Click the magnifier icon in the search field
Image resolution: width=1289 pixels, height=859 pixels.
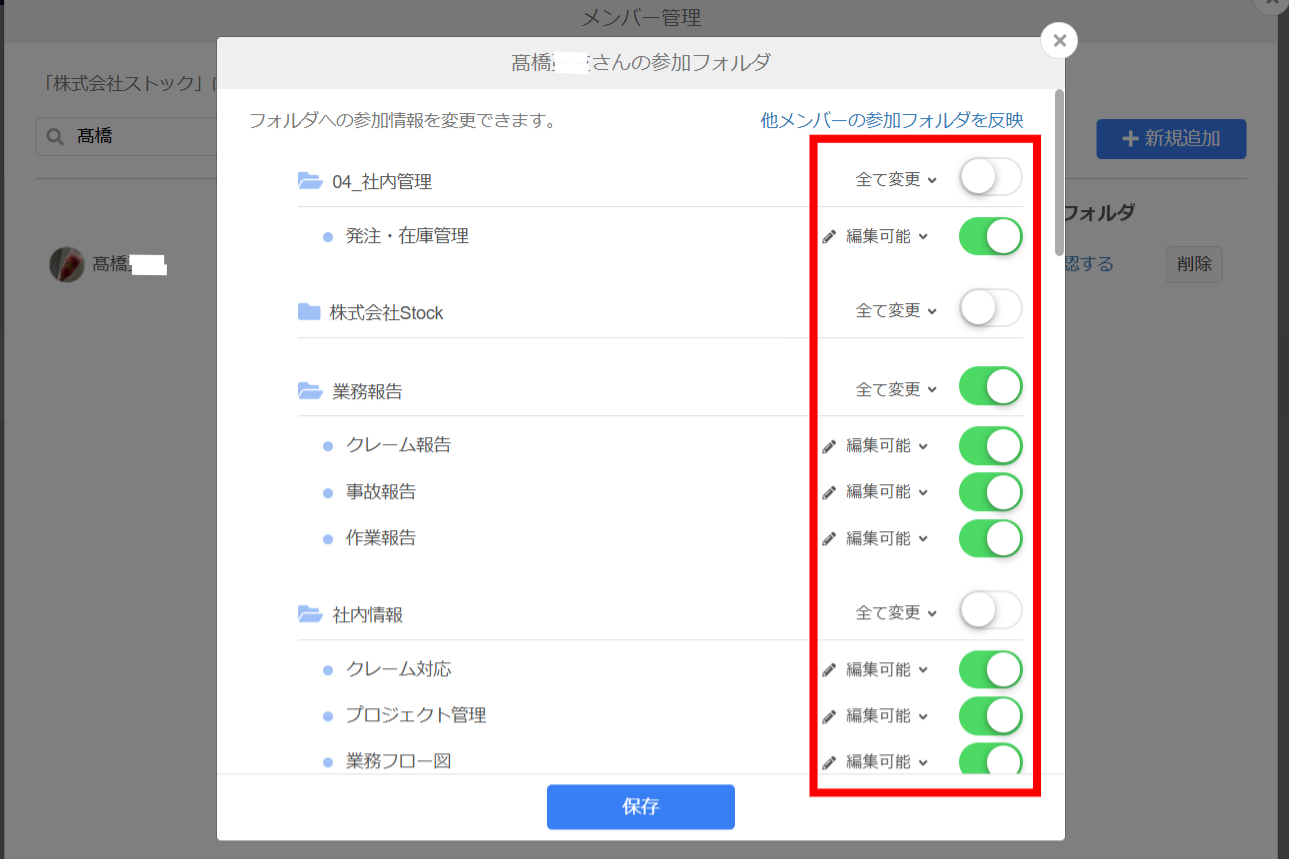[54, 135]
